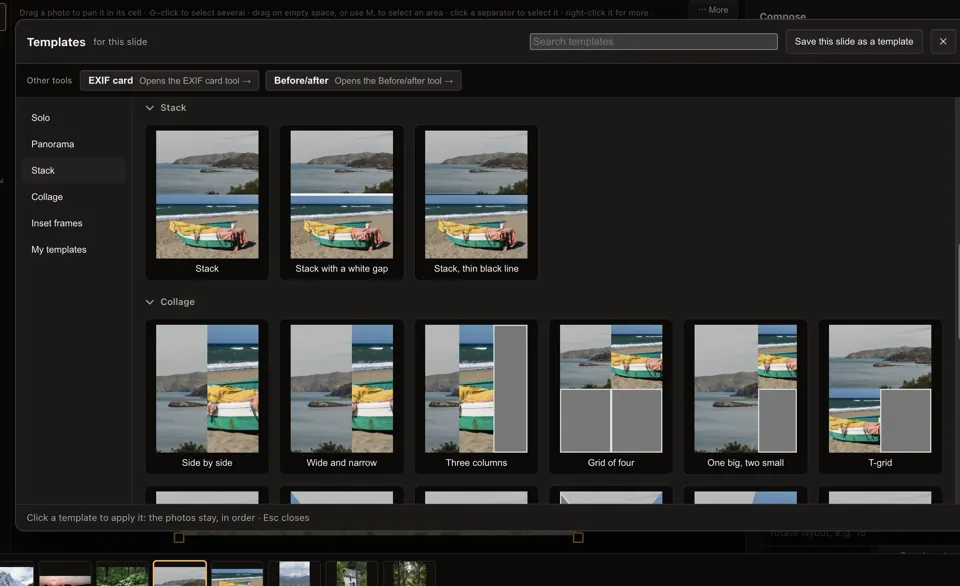Apply the T-grid template
960x586 pixels.
pyautogui.click(x=880, y=397)
